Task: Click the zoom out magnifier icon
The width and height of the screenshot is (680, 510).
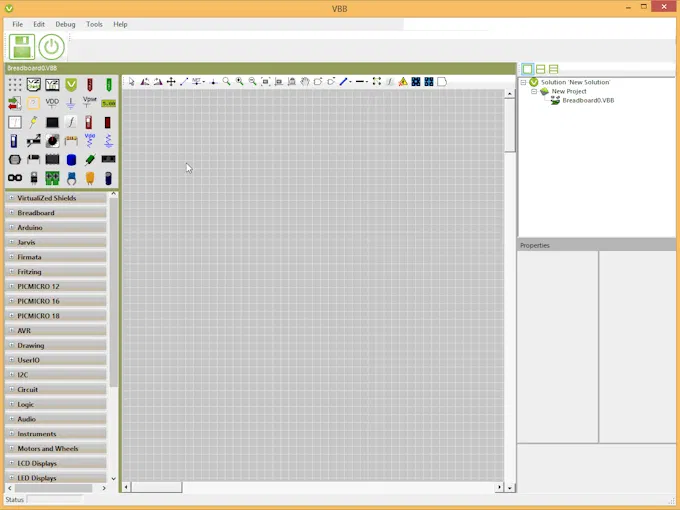Action: 252,82
